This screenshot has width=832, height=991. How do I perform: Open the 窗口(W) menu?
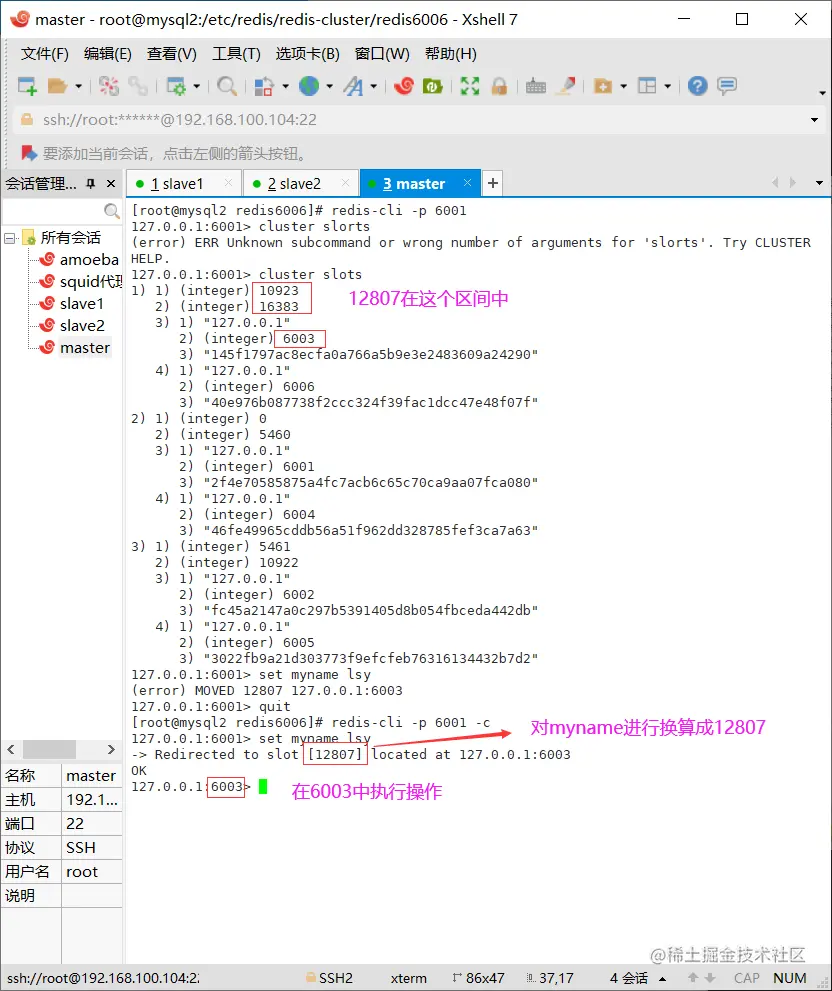382,54
